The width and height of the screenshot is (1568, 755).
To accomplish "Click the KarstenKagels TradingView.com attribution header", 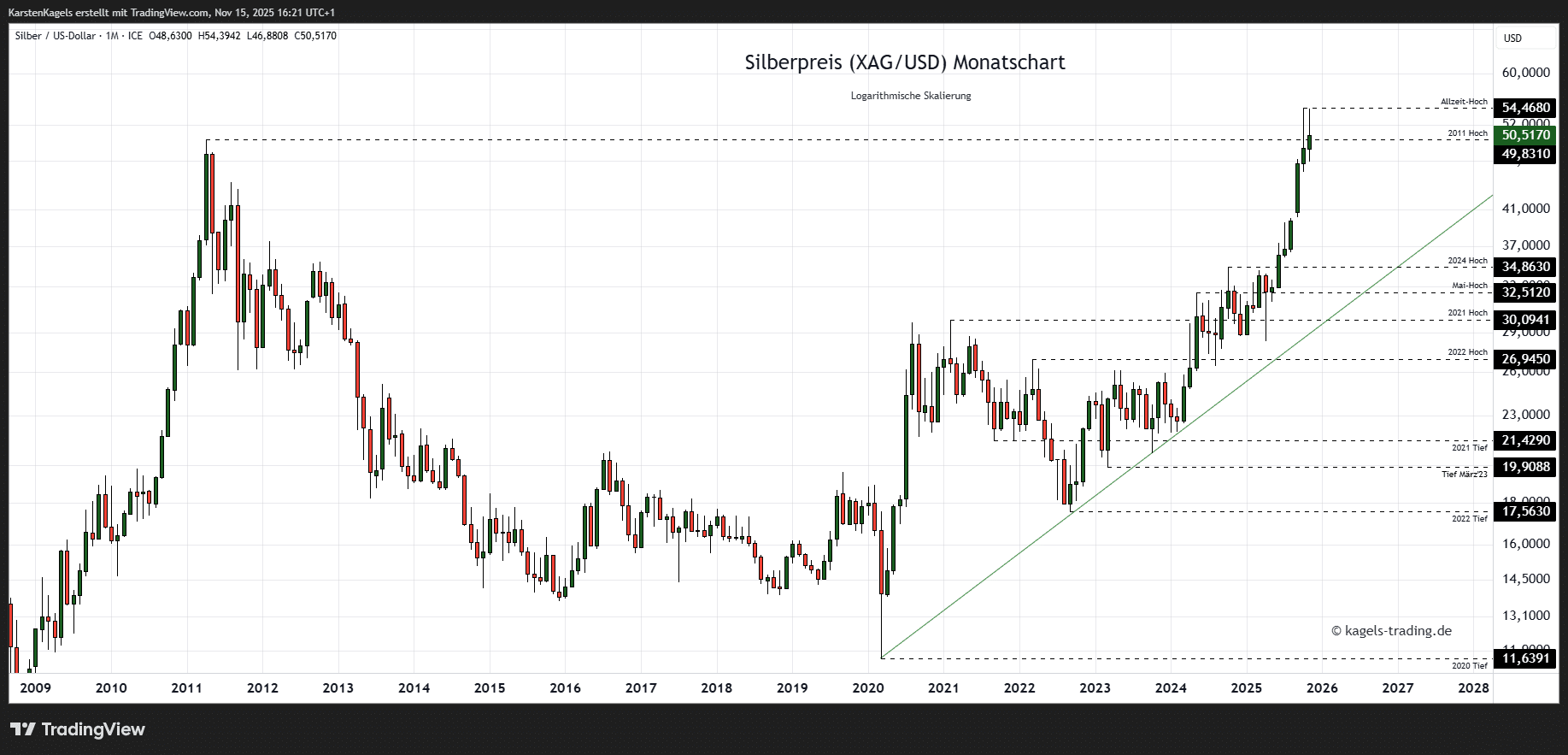I will point(171,13).
